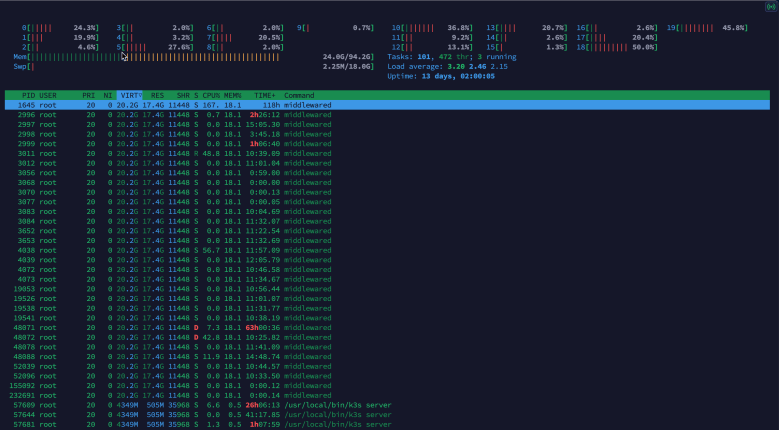The image size is (779, 430).
Task: Click the RES column header
Action: tap(157, 95)
